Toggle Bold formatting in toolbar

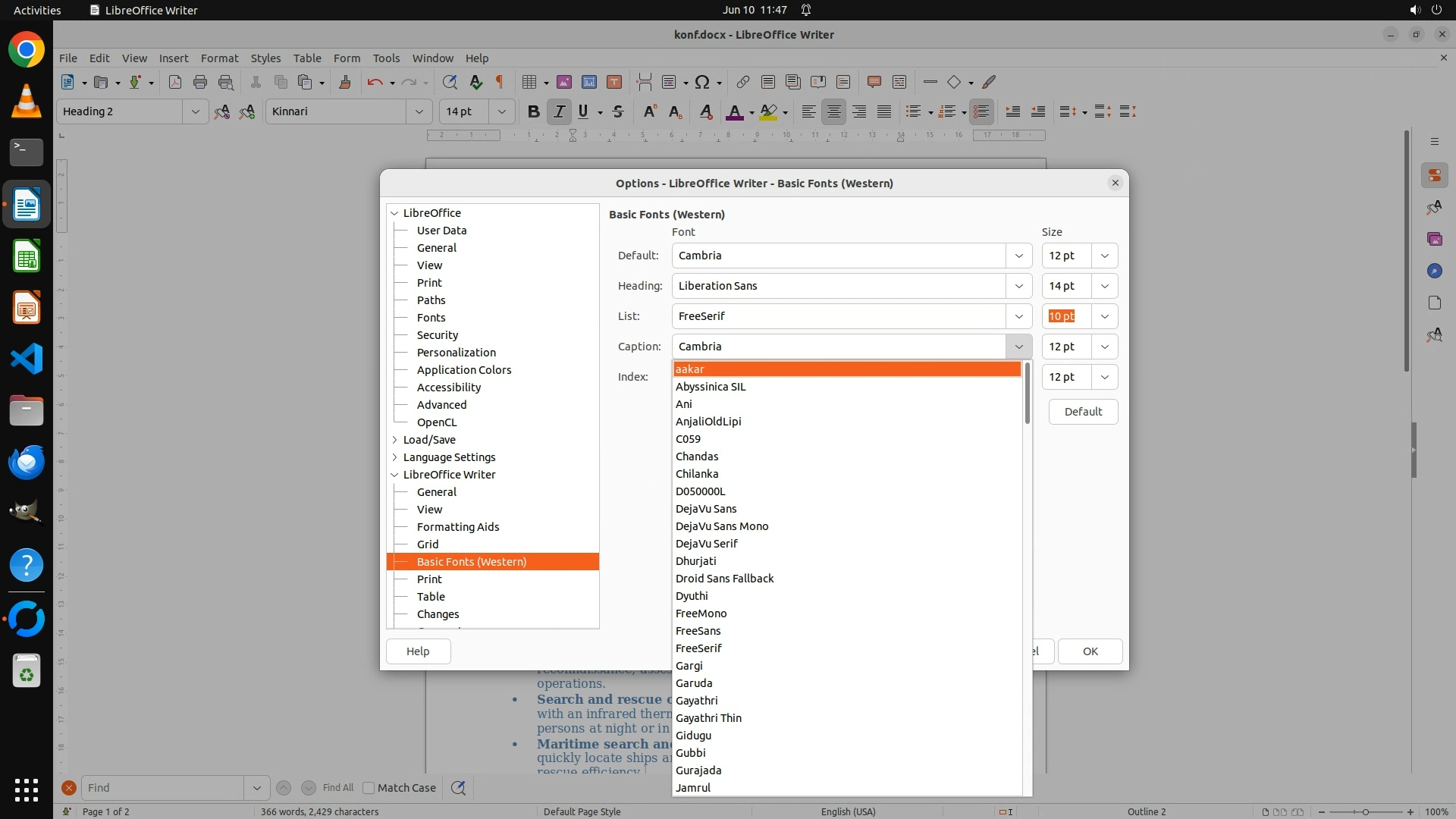point(533,111)
